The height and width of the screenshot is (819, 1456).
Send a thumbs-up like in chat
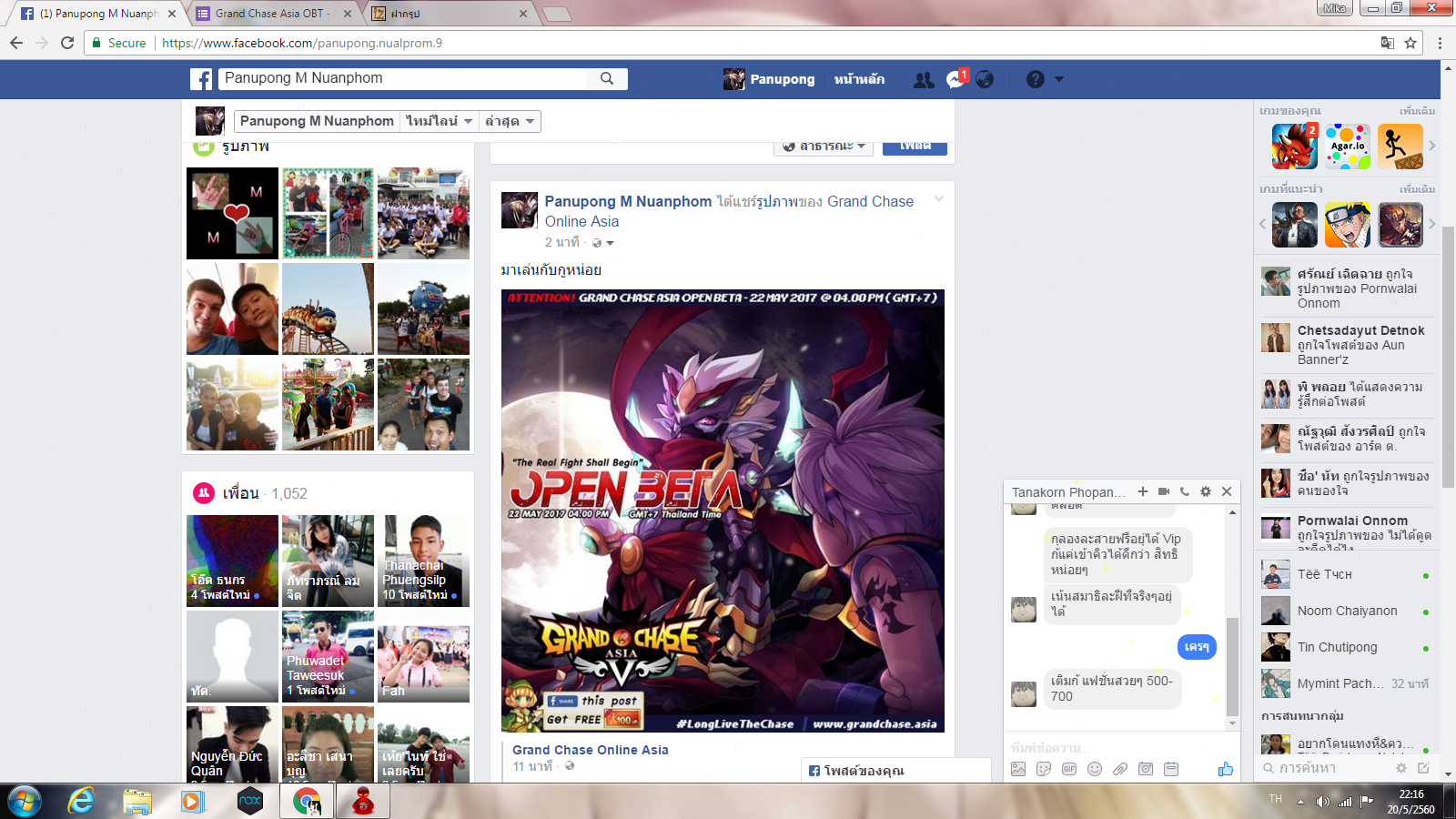[1226, 769]
